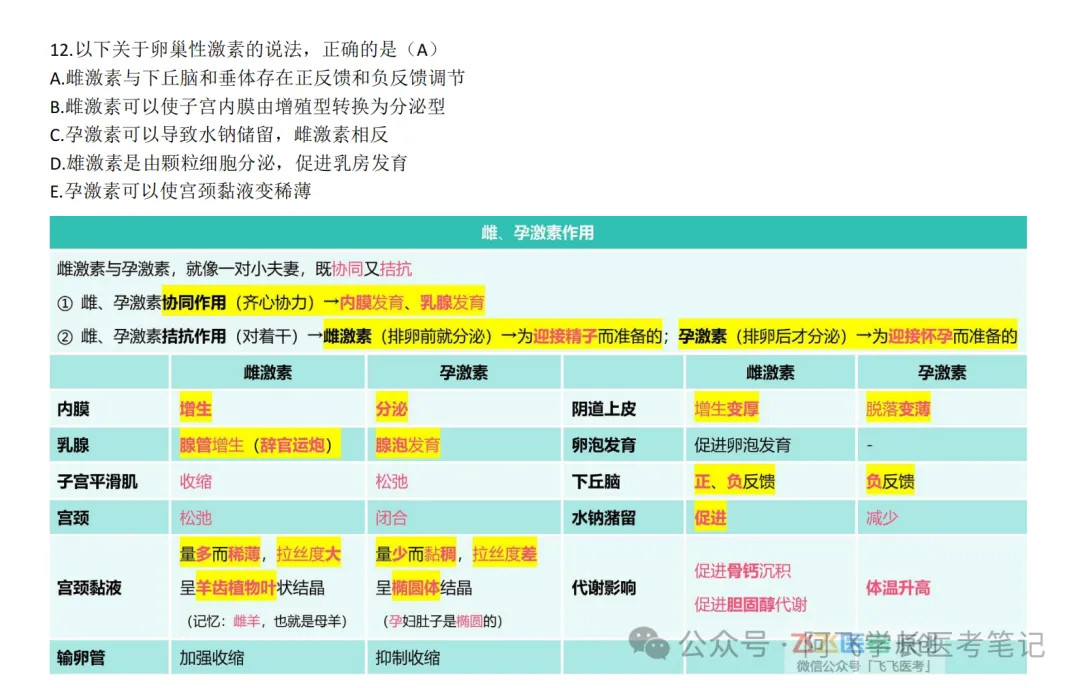
Task: Select option D 雄激素是由颗粒细胞分泌
Action: (x=229, y=163)
